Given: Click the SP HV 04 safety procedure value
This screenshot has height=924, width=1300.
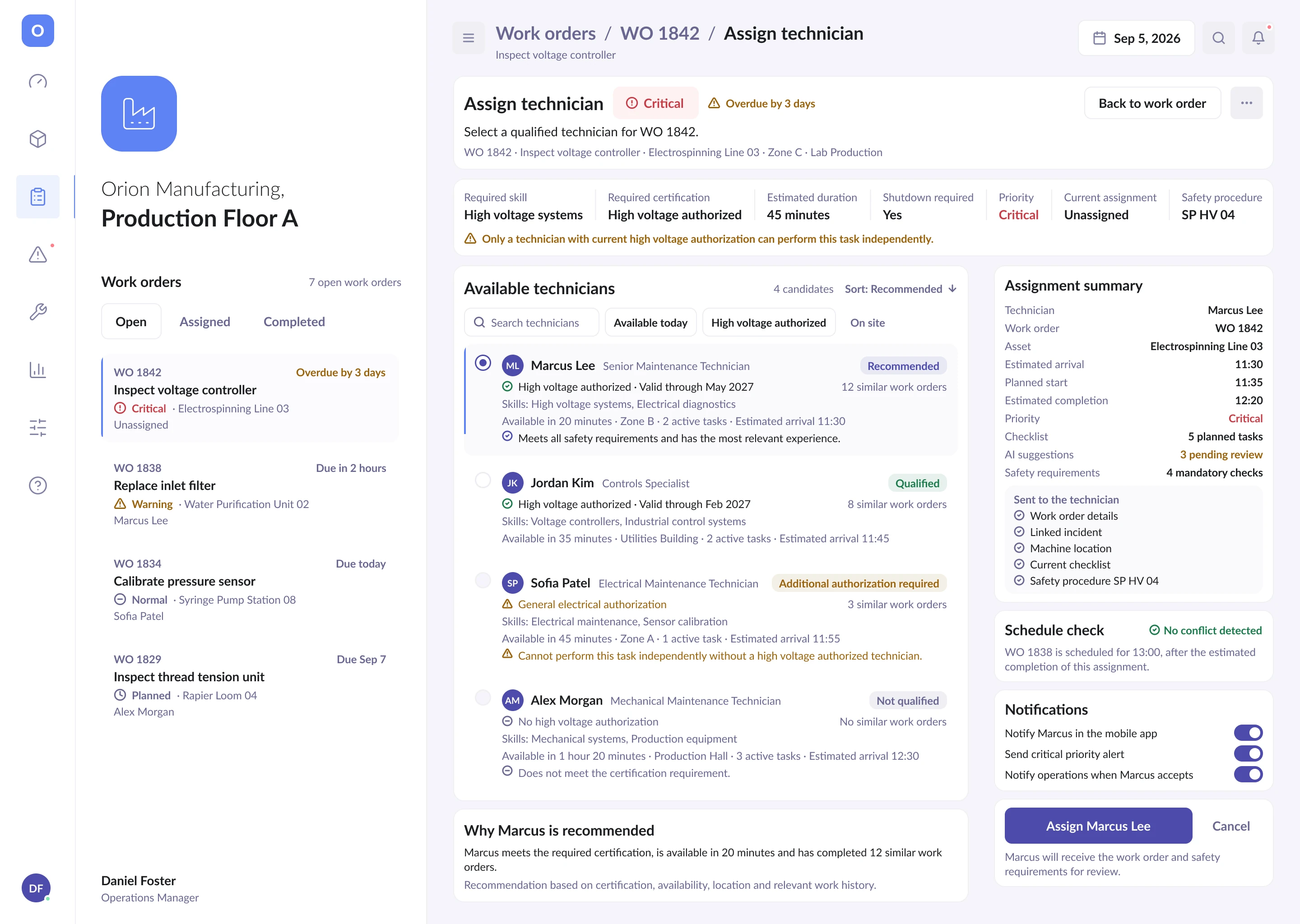Looking at the screenshot, I should coord(1208,215).
